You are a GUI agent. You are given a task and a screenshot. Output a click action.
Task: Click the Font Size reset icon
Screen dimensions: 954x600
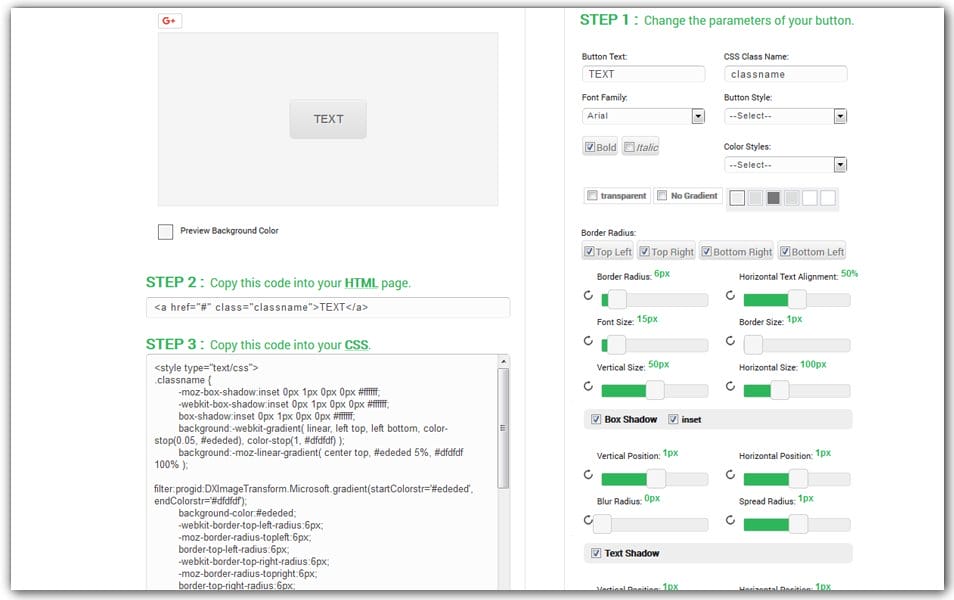coord(588,342)
